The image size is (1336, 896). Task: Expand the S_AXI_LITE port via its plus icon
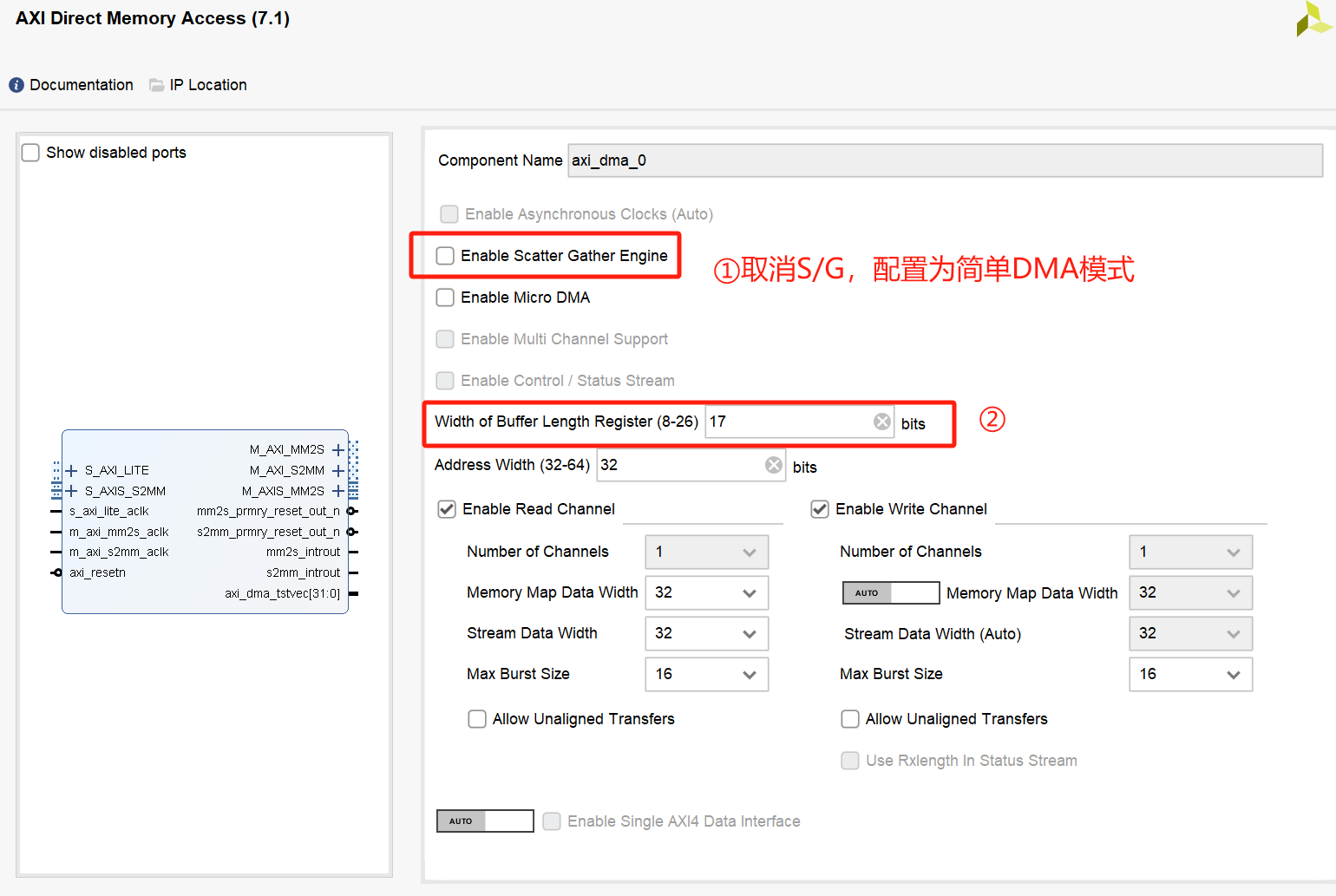tap(70, 470)
